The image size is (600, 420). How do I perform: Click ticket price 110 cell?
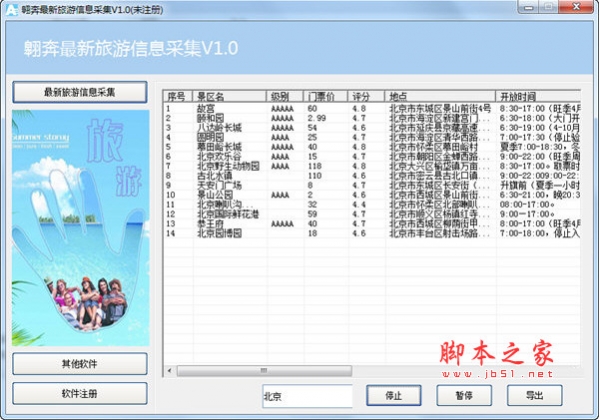(315, 176)
